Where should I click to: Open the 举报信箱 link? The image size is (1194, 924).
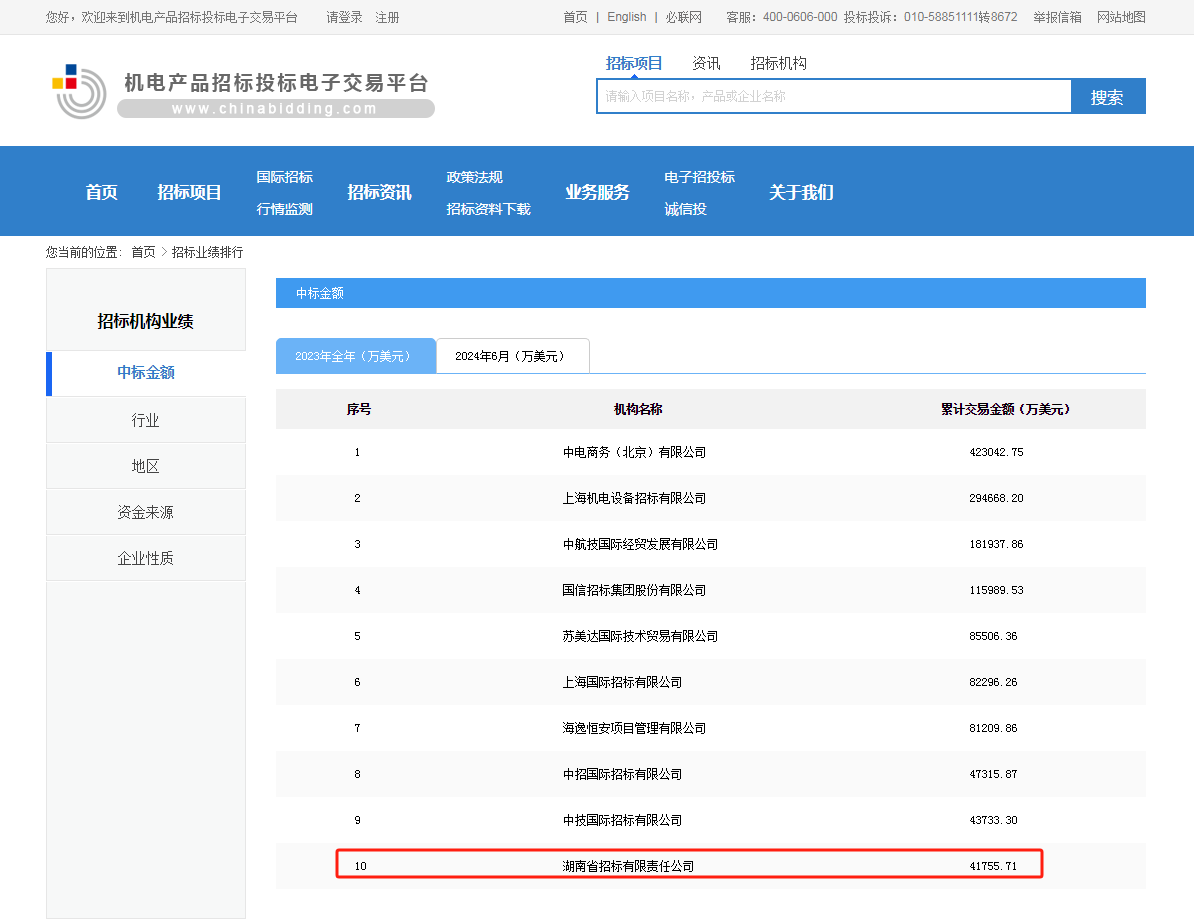tap(1057, 17)
